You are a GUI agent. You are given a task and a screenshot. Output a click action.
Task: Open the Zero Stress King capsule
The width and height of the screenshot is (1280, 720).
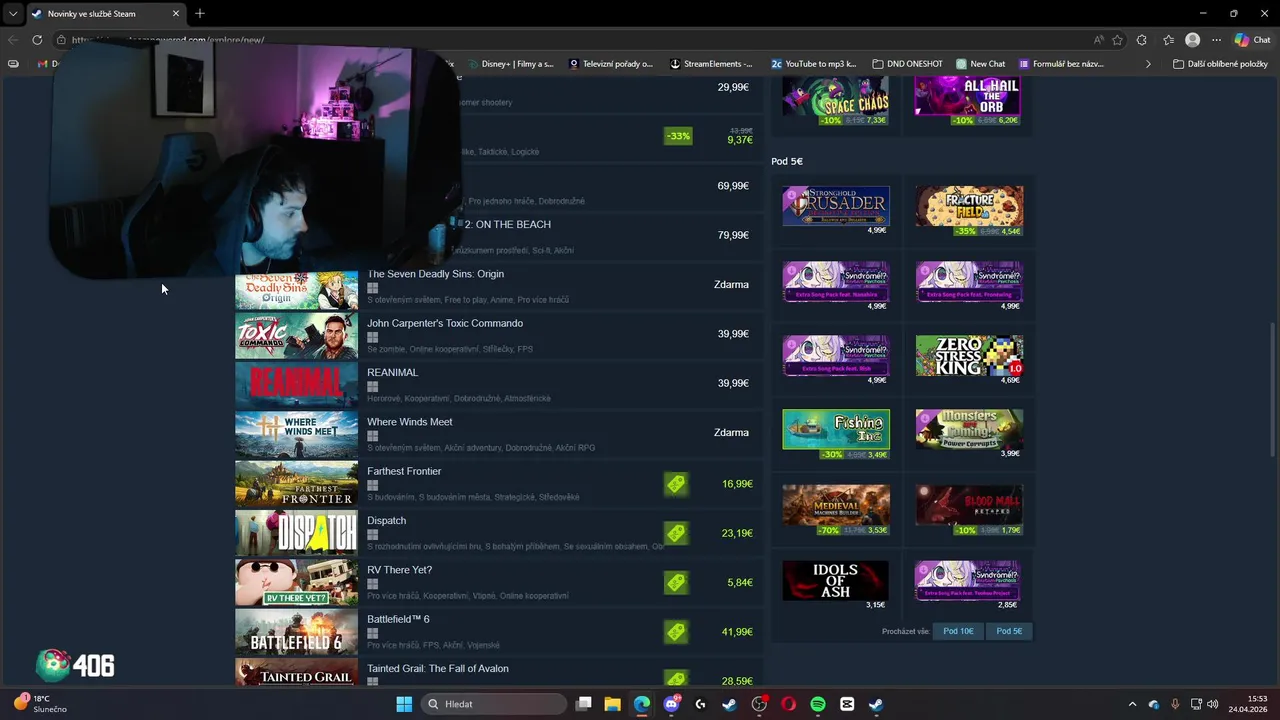[970, 356]
